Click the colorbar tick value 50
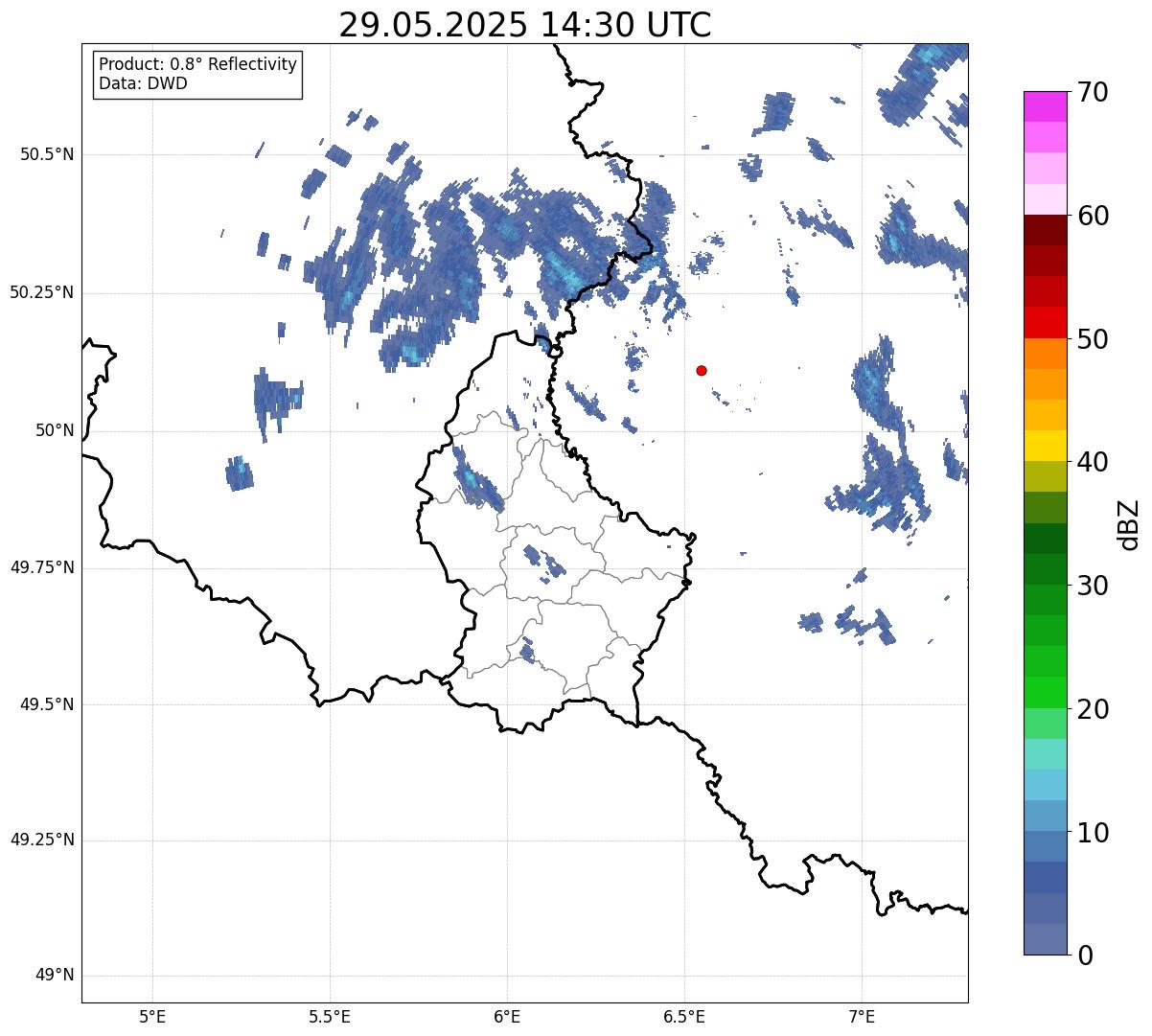Viewport: 1152px width, 1036px height. [x=1093, y=339]
